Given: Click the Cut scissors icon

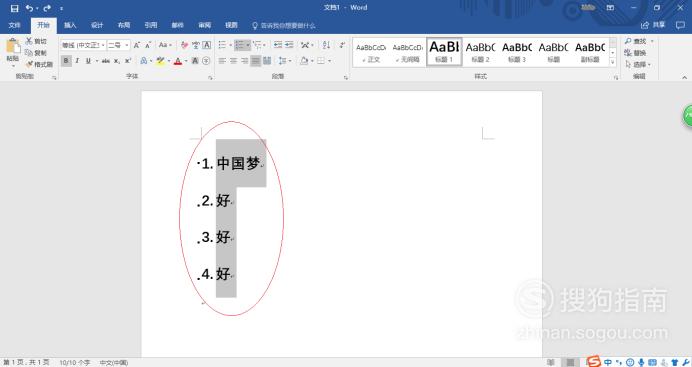Looking at the screenshot, I should pyautogui.click(x=29, y=41).
